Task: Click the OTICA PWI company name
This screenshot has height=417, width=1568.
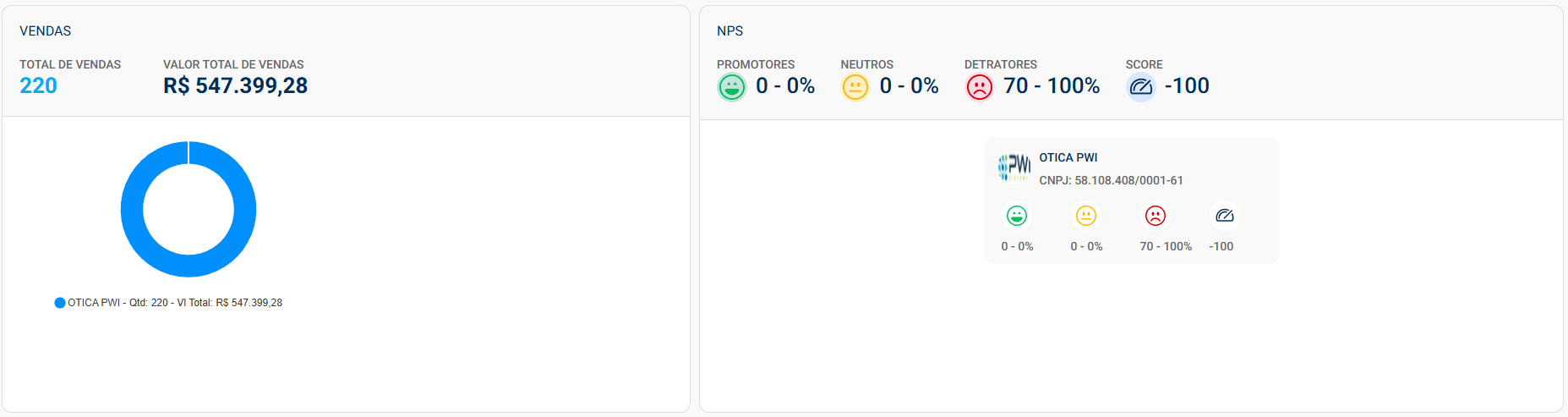Action: (x=1068, y=157)
